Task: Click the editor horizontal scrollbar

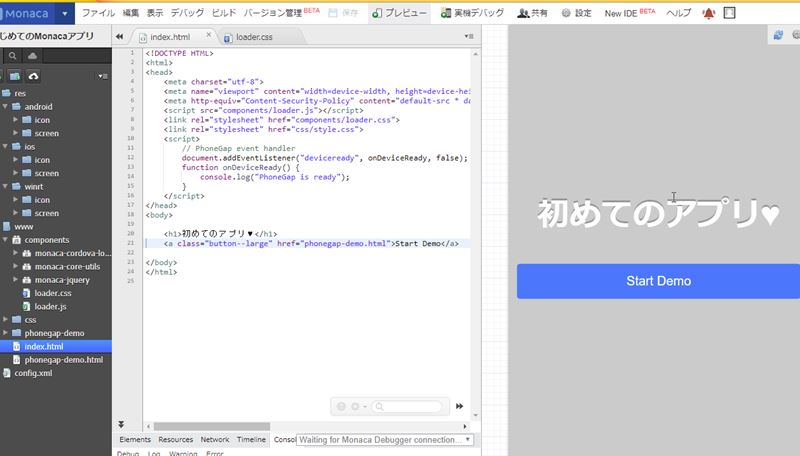Action: (212, 426)
